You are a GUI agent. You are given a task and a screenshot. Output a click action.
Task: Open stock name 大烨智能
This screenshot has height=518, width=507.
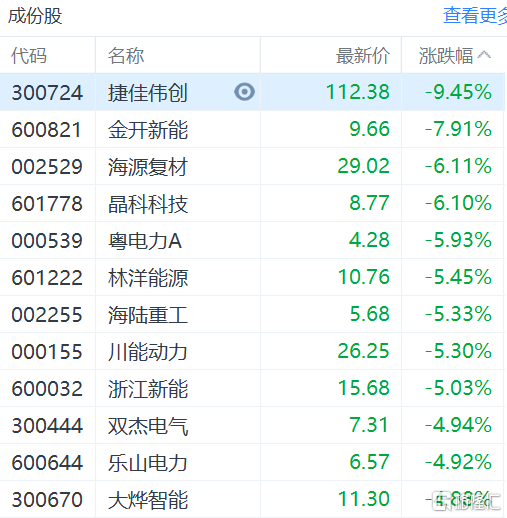pos(148,499)
